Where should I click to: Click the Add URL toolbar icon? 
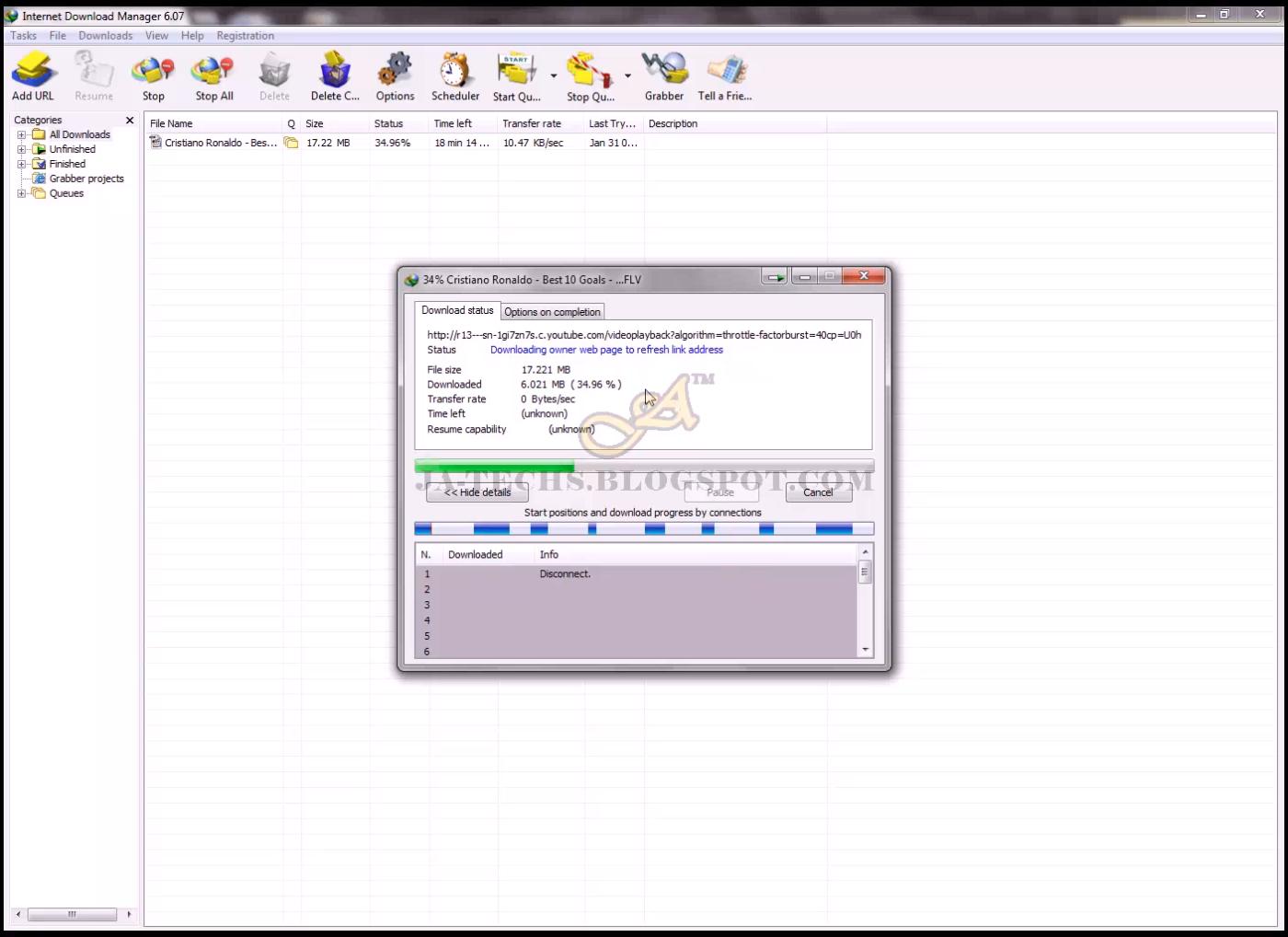pos(34,70)
